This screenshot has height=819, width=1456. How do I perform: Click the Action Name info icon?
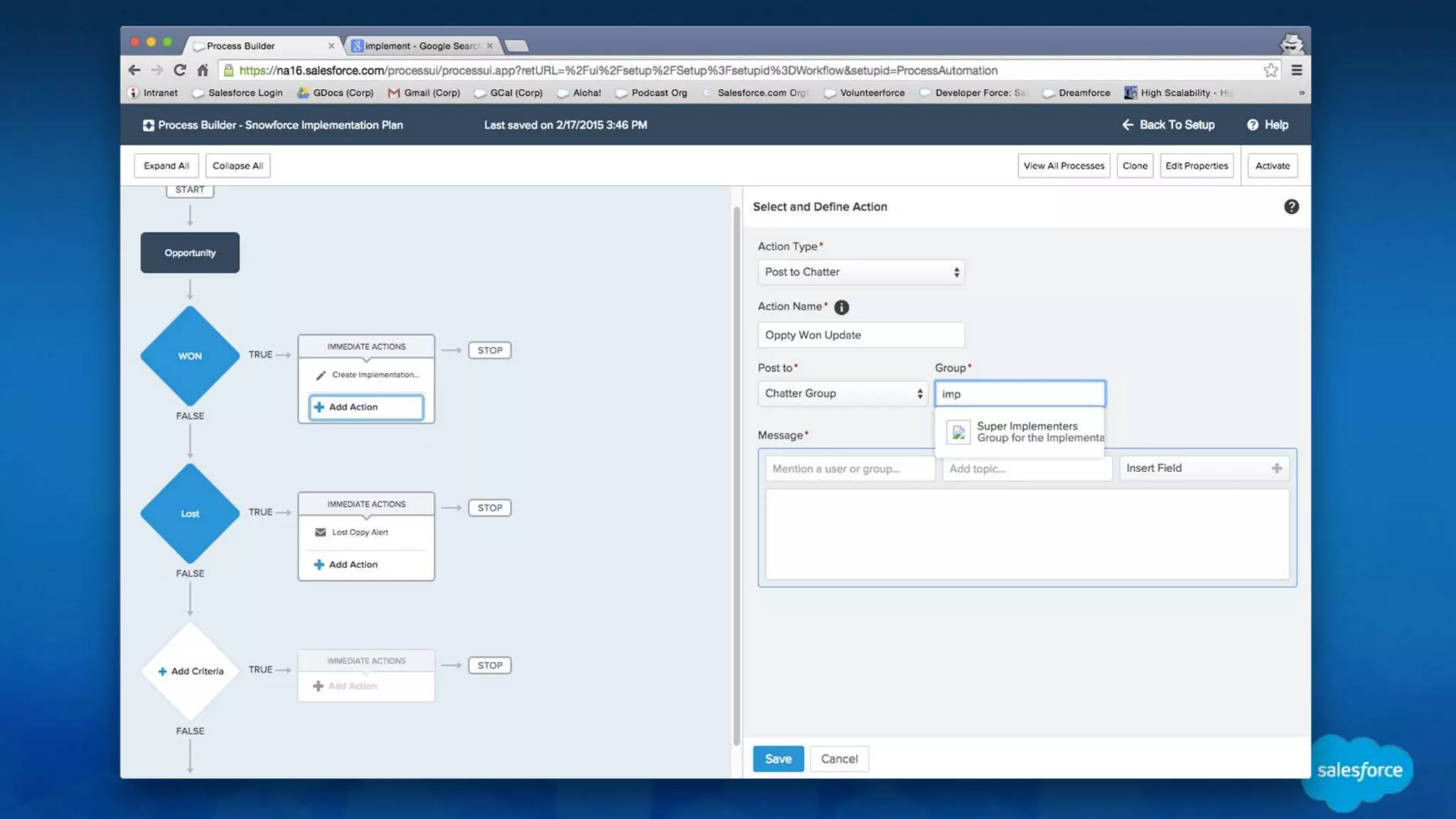tap(841, 307)
